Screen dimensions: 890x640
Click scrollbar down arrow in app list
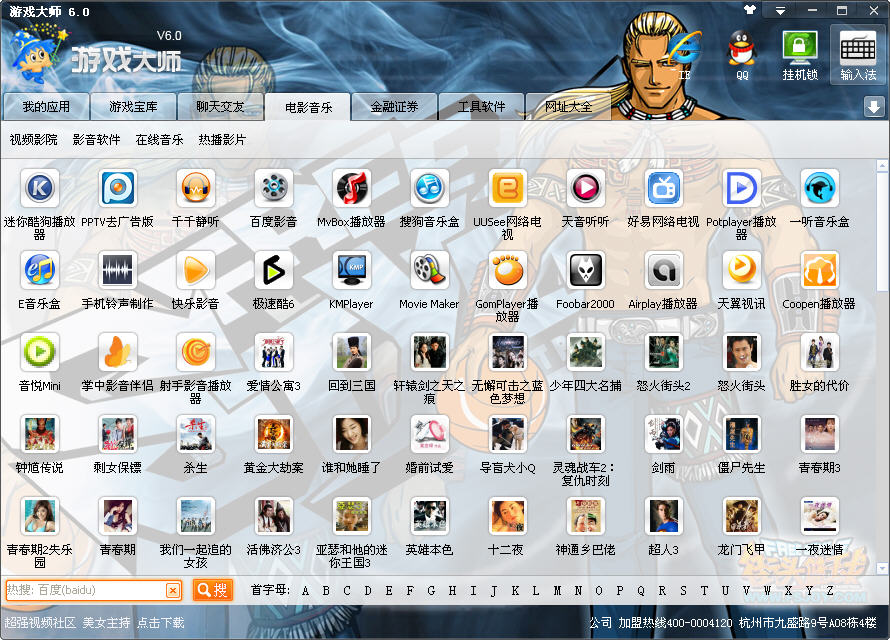click(x=882, y=568)
